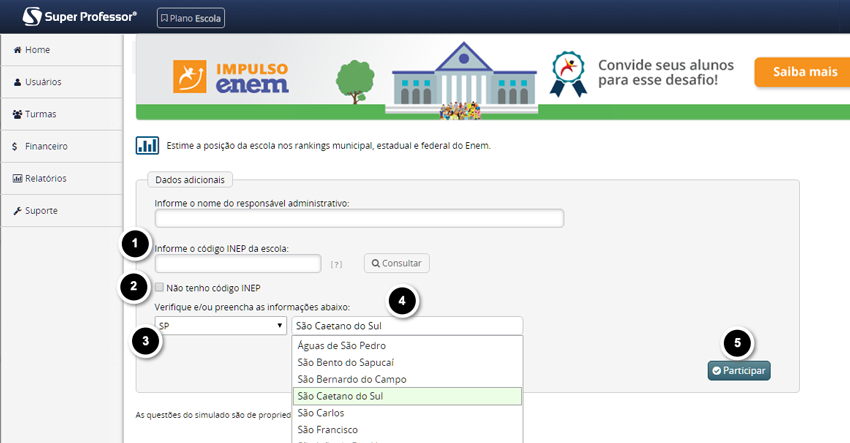Click the Convide seus alunos banner text
850x443 pixels.
pos(666,73)
